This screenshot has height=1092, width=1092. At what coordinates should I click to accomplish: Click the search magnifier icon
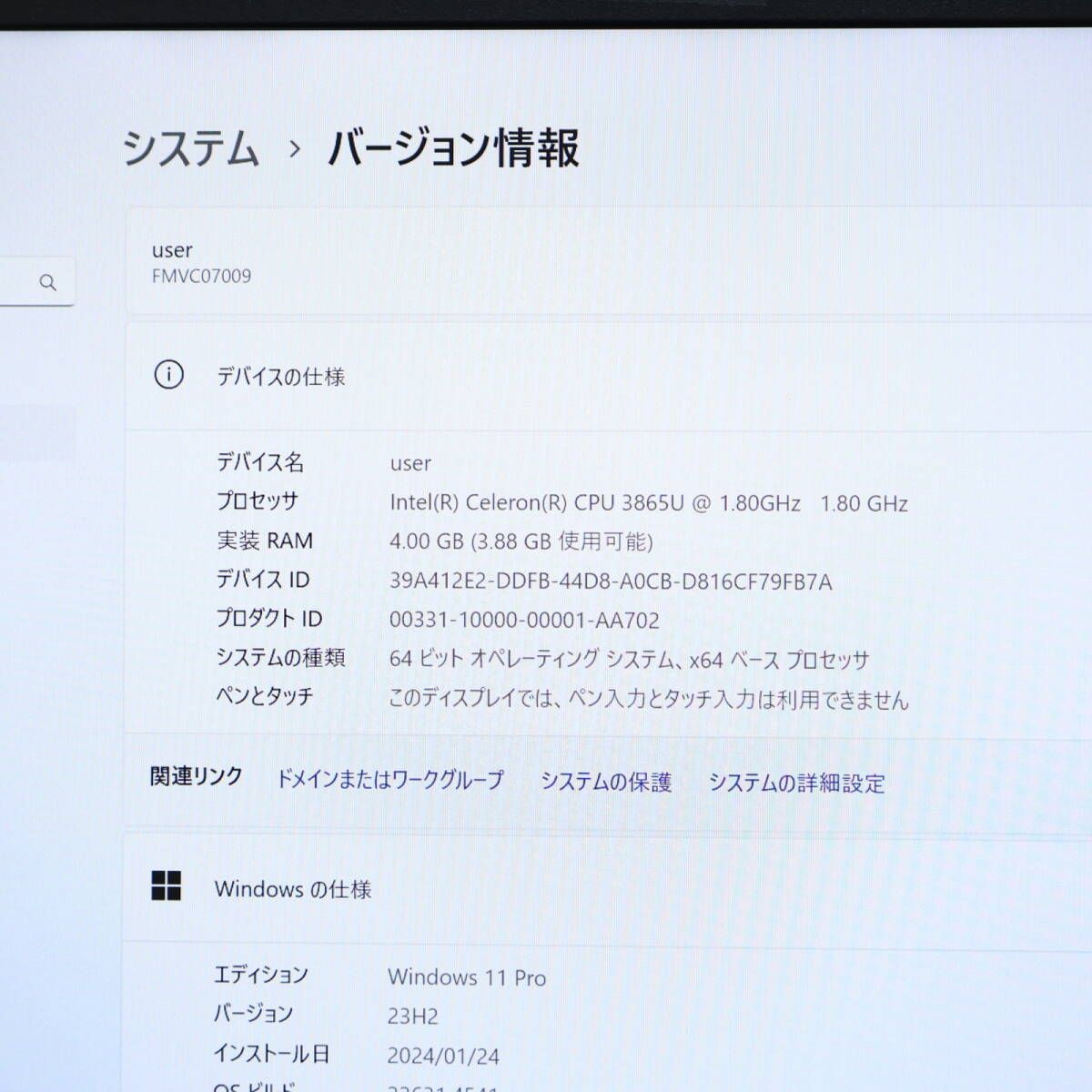pos(48,283)
